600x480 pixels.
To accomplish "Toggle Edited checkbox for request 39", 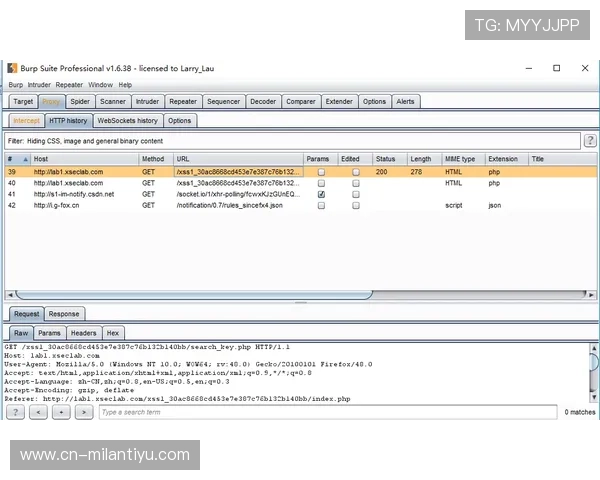I will pyautogui.click(x=355, y=172).
